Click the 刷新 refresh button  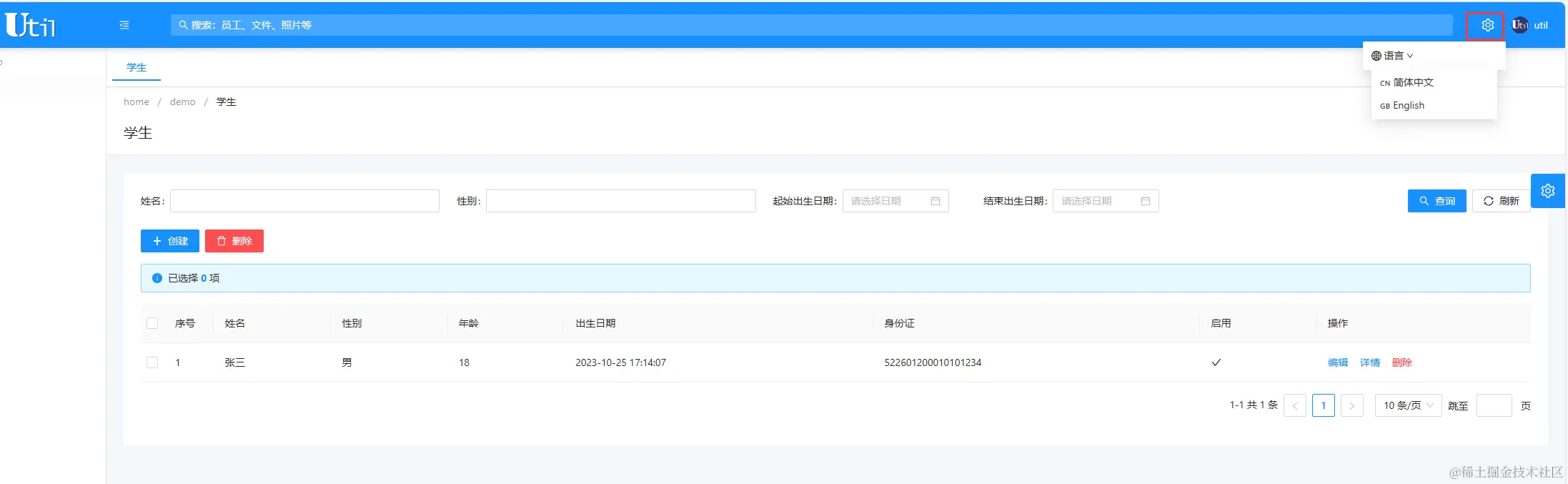coord(1502,201)
